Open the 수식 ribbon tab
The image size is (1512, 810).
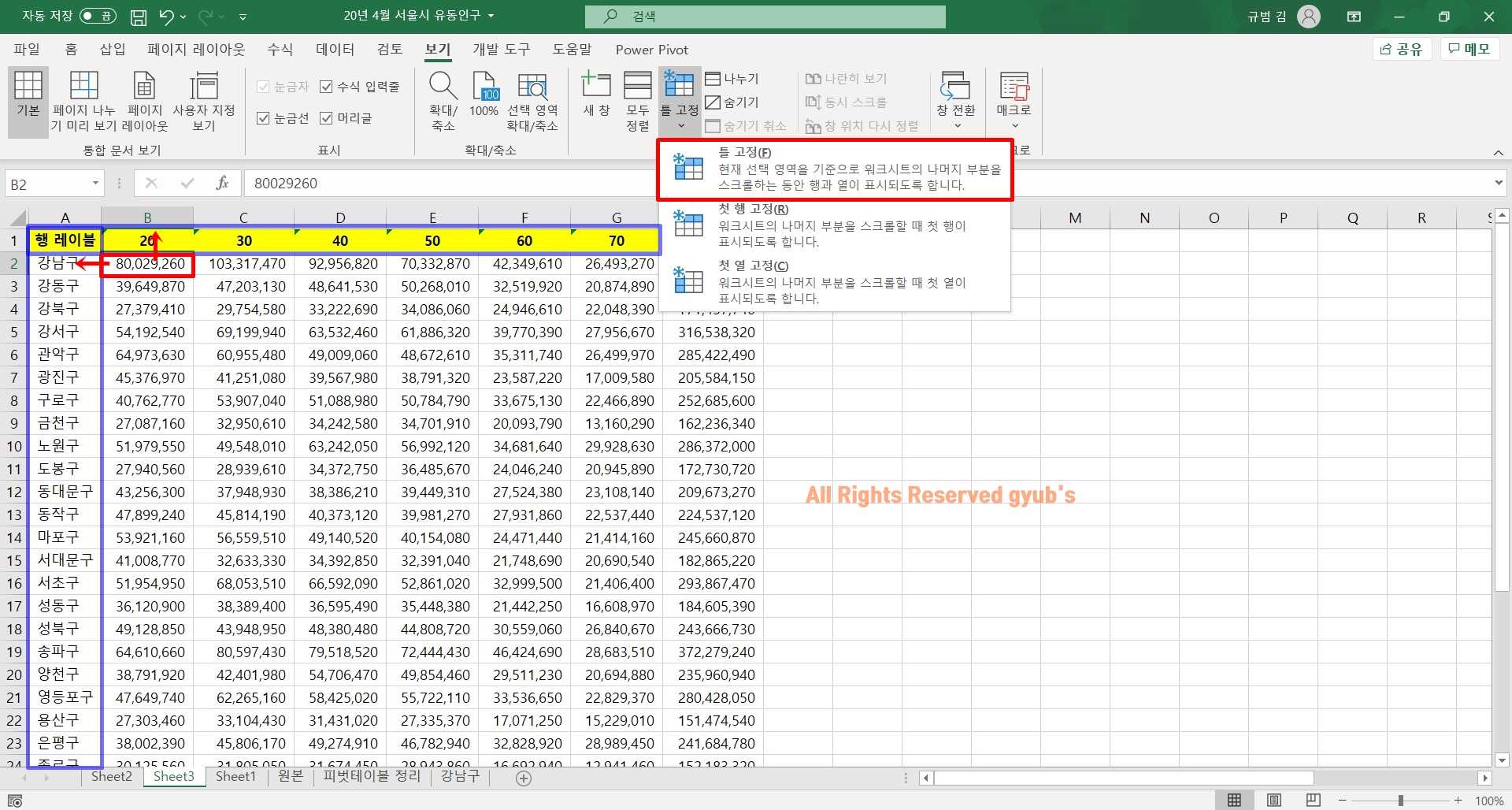click(280, 50)
